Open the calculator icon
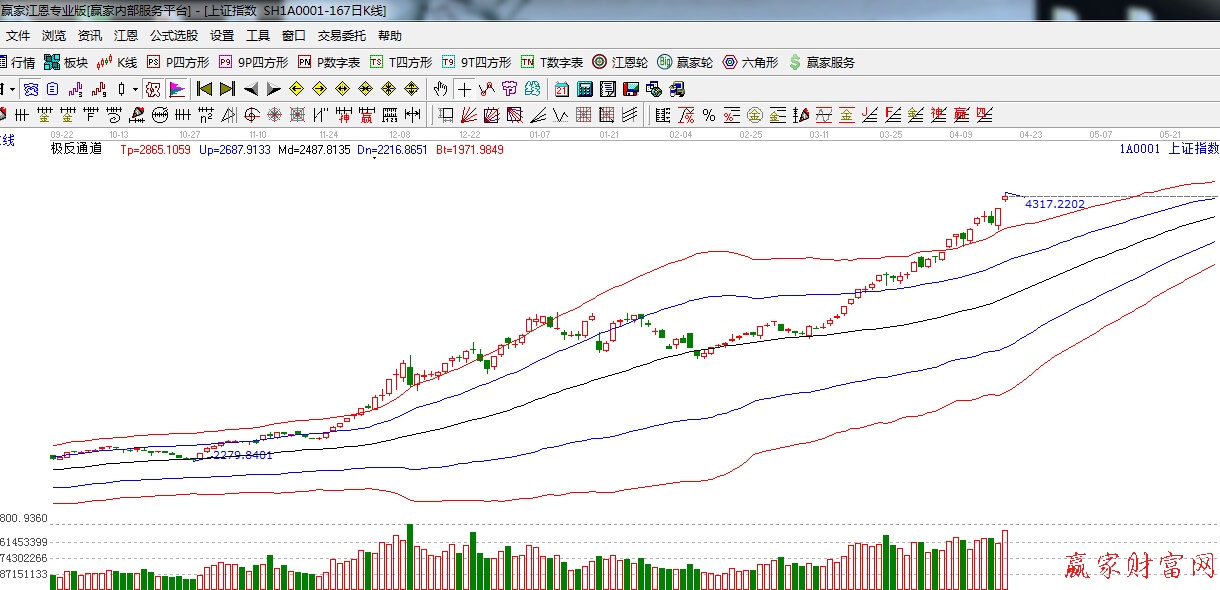The image size is (1220, 590). [585, 89]
